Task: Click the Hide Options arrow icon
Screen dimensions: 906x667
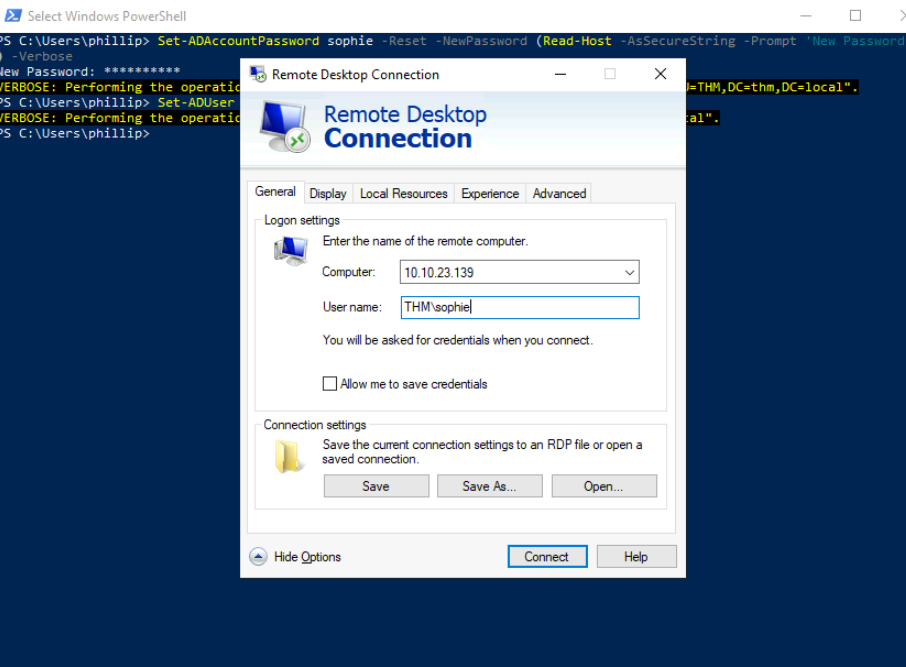Action: click(258, 557)
